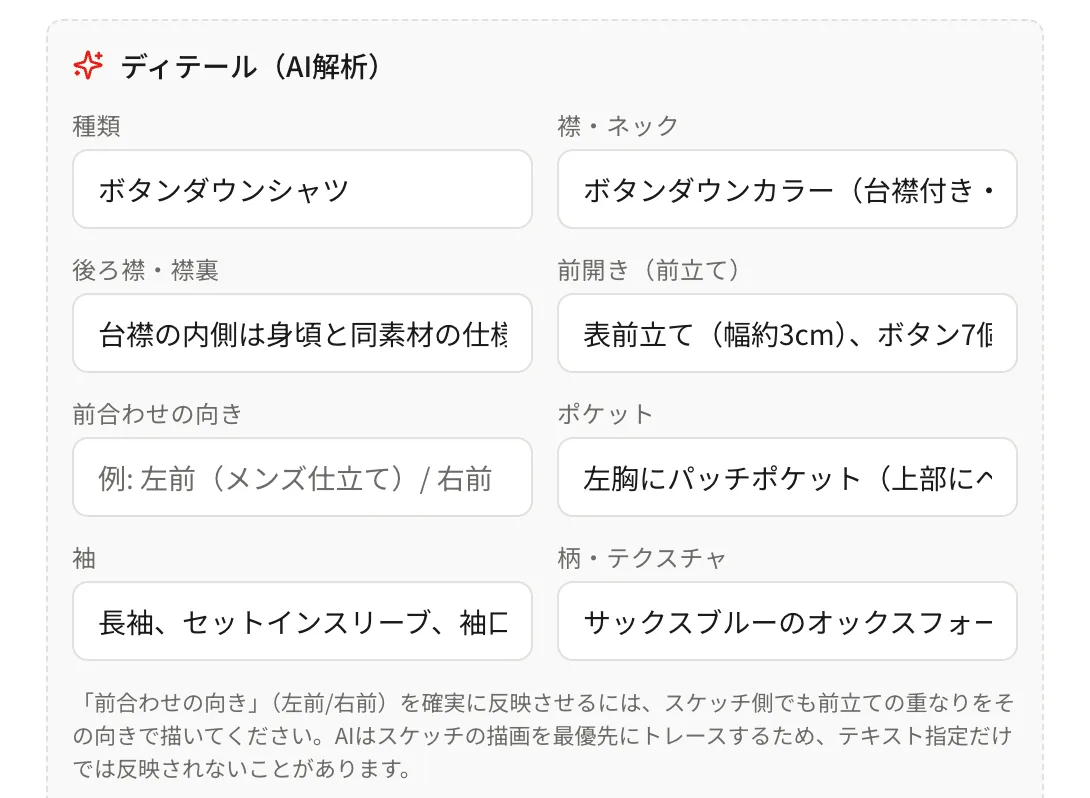Click the 前合わせの向き label

click(x=158, y=414)
